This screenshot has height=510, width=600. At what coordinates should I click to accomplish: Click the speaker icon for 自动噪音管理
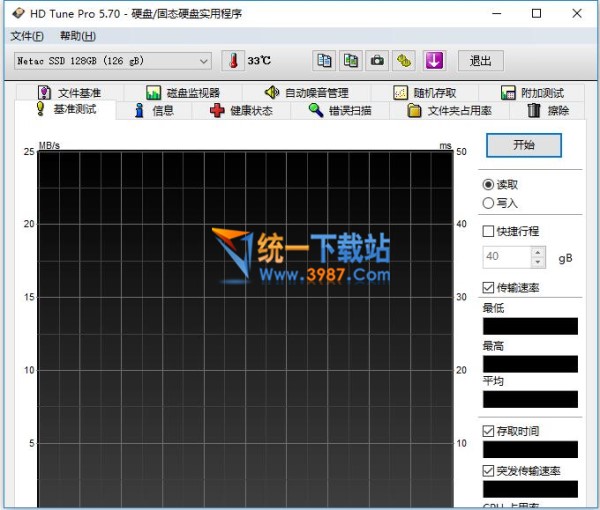[272, 92]
